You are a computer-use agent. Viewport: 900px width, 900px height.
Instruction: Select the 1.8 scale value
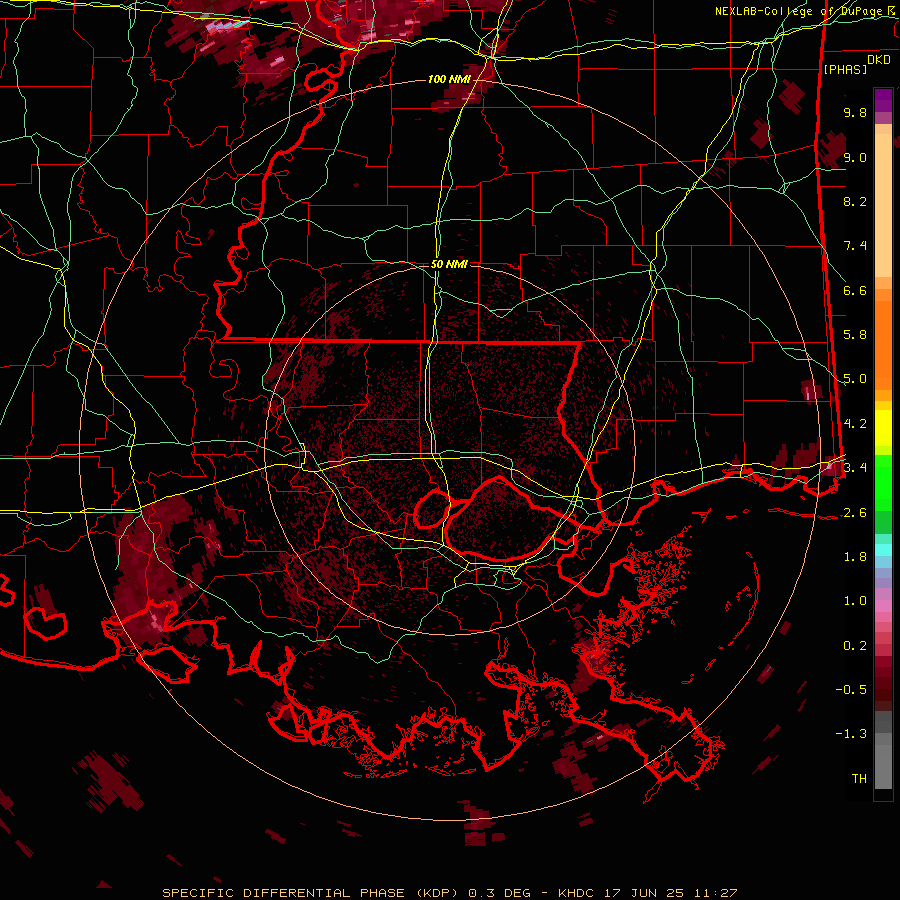click(x=855, y=557)
